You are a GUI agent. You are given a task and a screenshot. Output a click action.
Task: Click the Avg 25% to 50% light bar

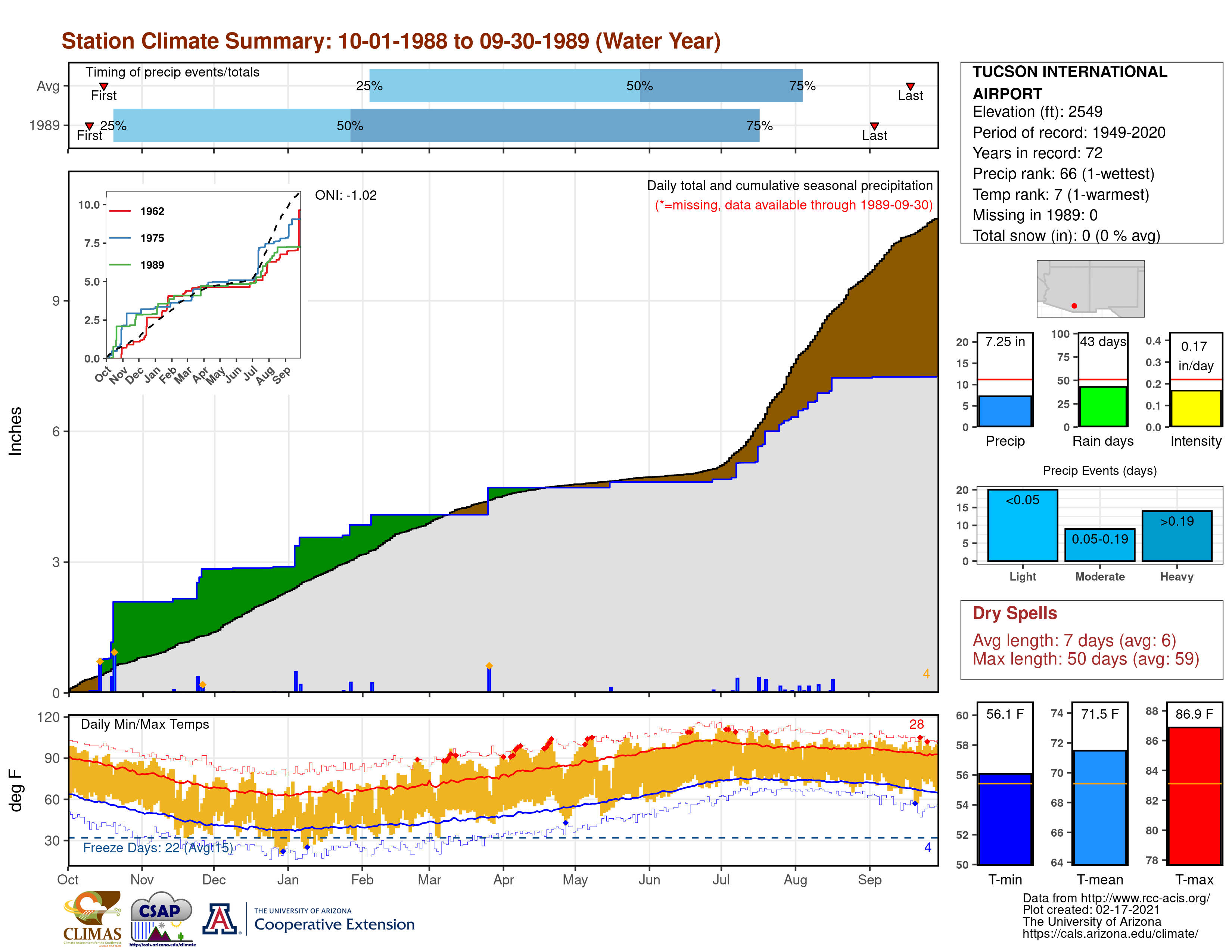(505, 86)
